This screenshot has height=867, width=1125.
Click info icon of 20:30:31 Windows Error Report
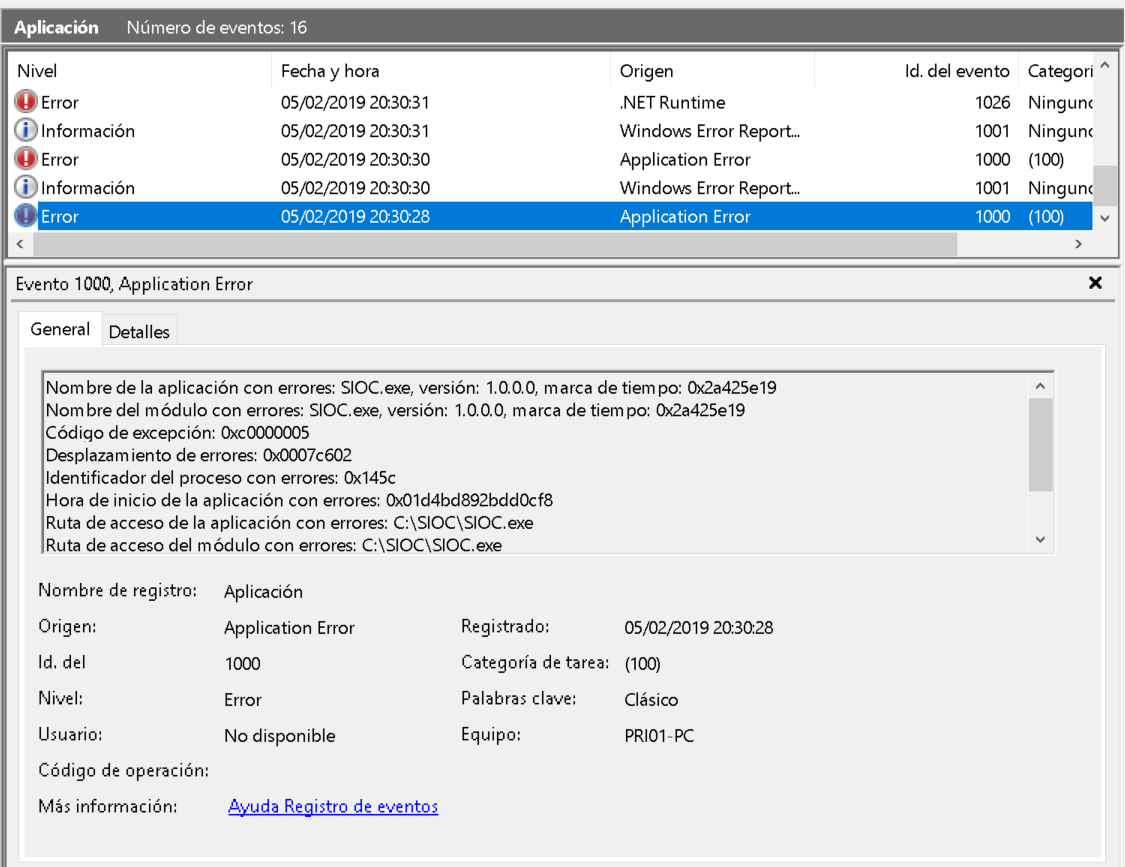(x=26, y=131)
